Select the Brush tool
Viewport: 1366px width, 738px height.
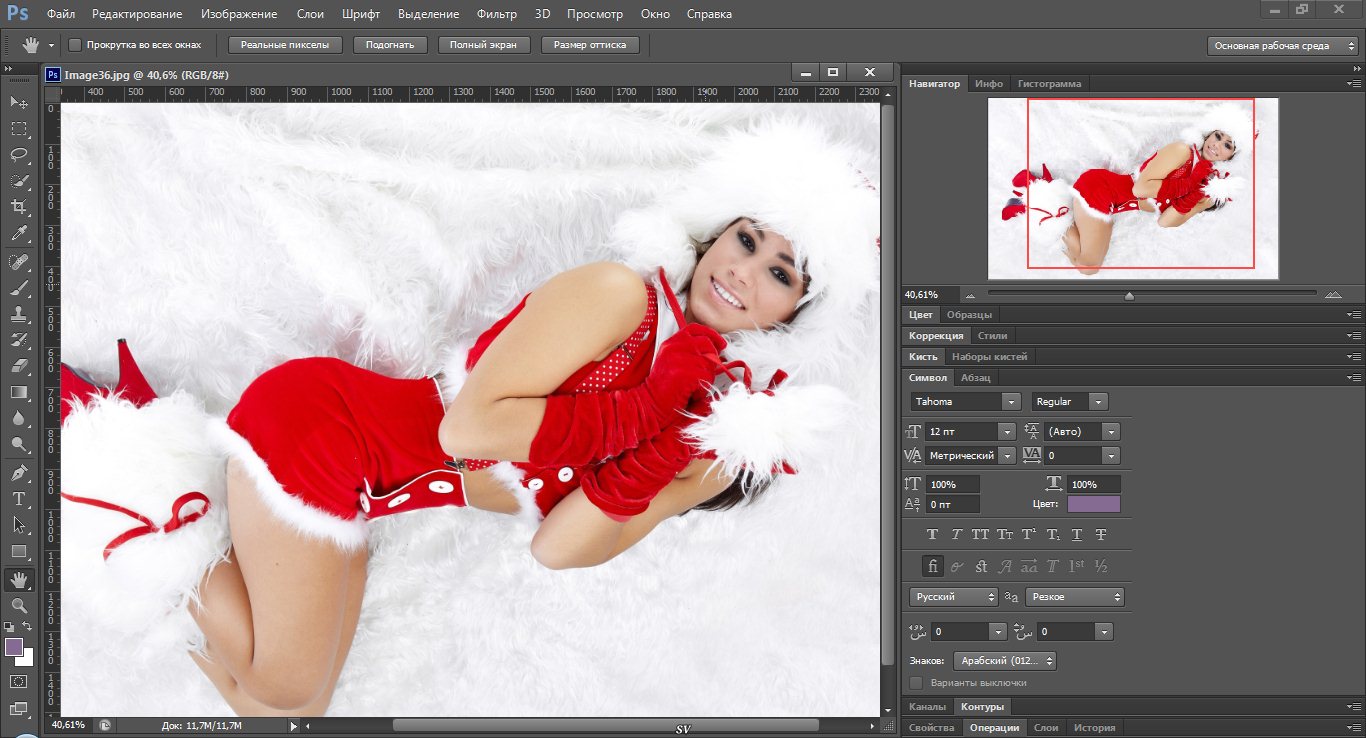(19, 288)
